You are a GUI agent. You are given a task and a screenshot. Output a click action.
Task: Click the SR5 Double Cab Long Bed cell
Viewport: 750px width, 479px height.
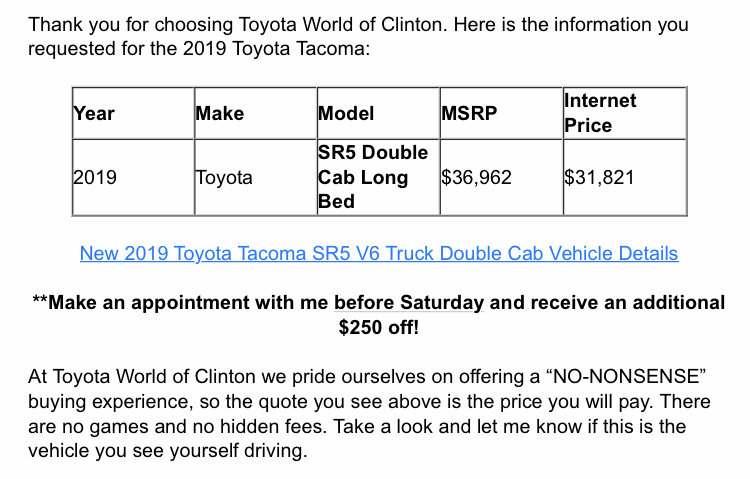pos(378,178)
